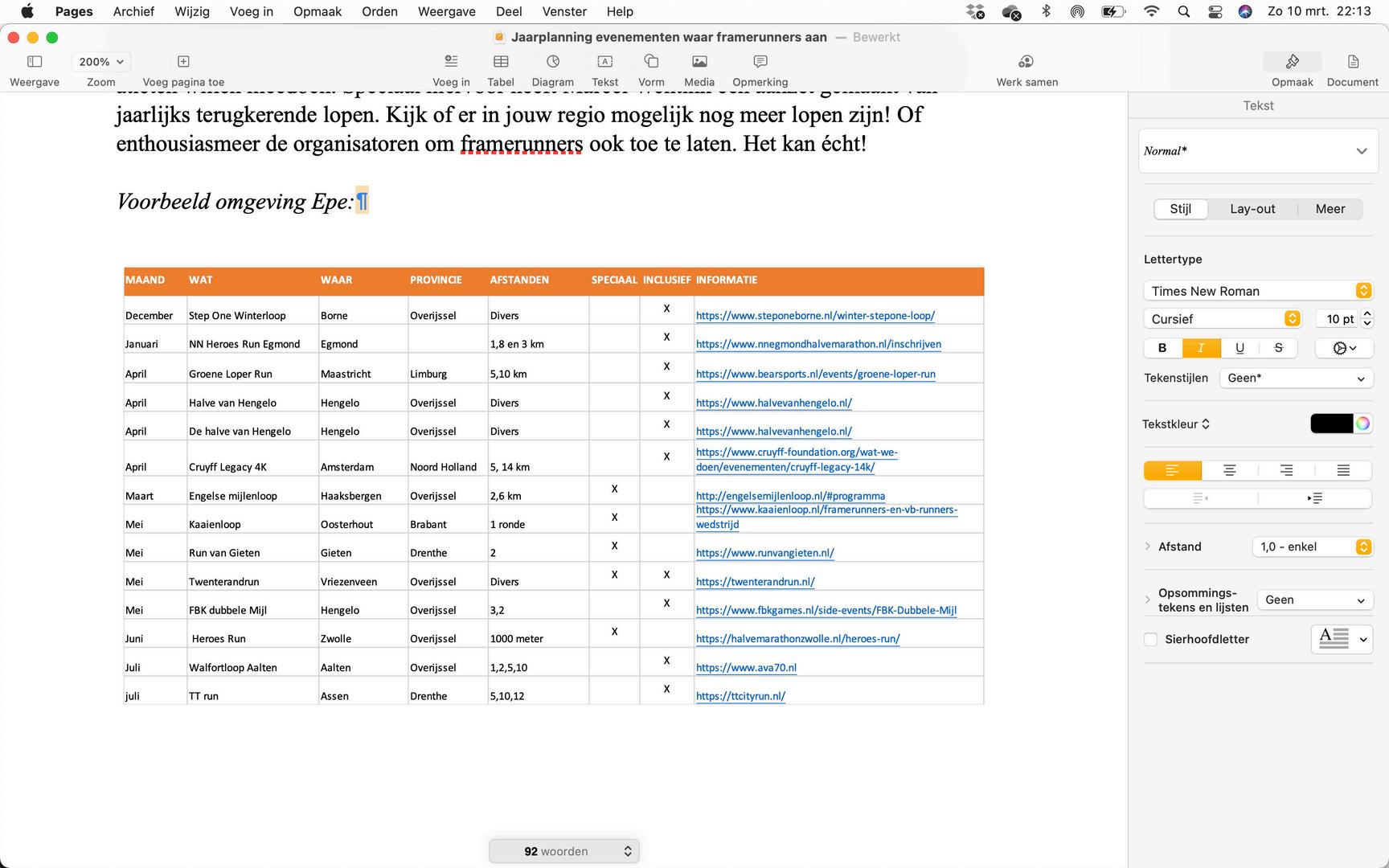The width and height of the screenshot is (1389, 868).
Task: Open the Tekenstijlen Geen* dropdown
Action: [1296, 379]
